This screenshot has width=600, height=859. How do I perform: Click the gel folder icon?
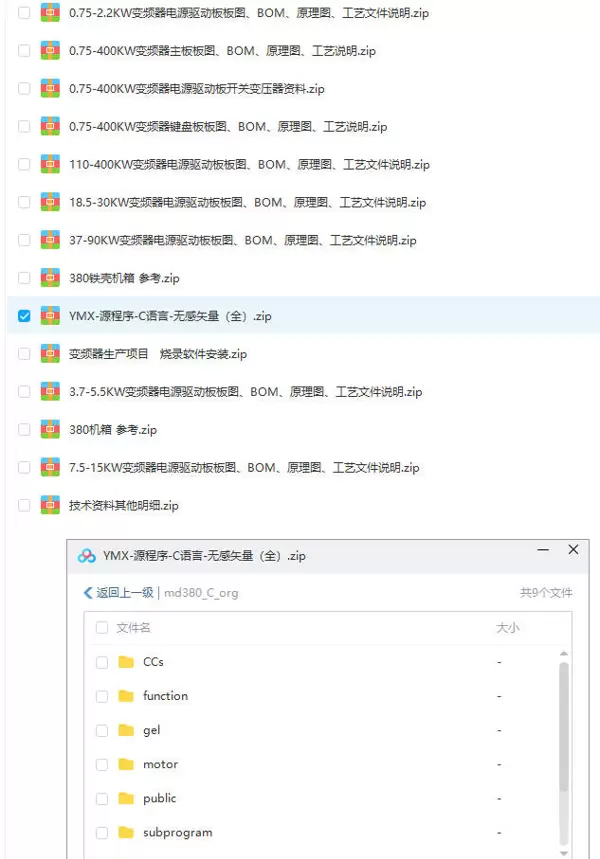pos(126,730)
